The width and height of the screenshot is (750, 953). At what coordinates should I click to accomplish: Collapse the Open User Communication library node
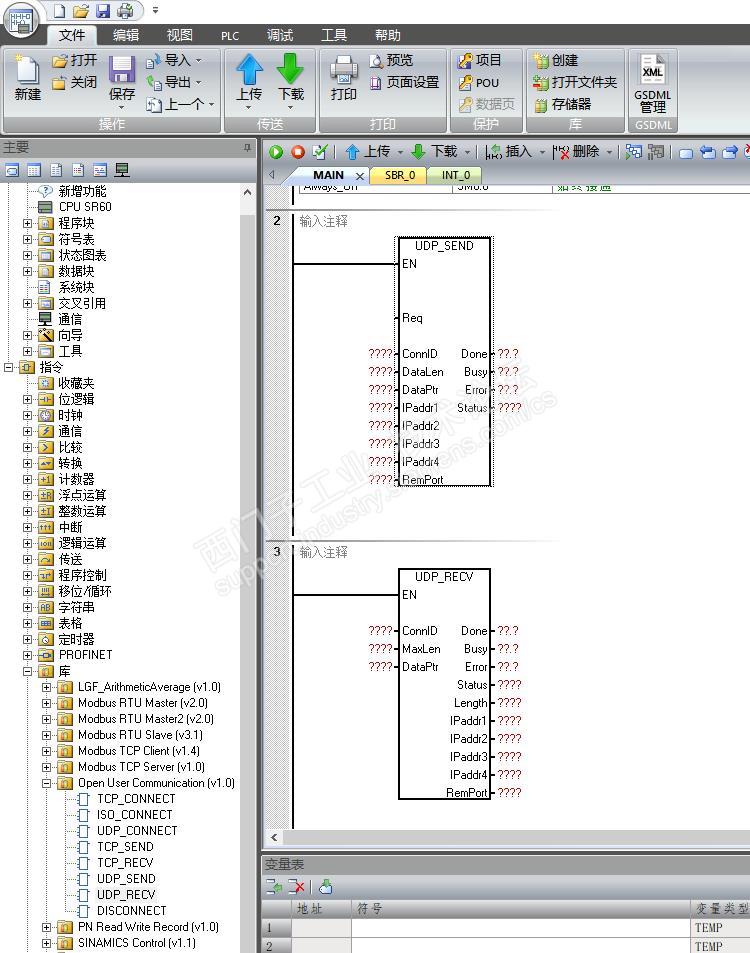click(47, 783)
